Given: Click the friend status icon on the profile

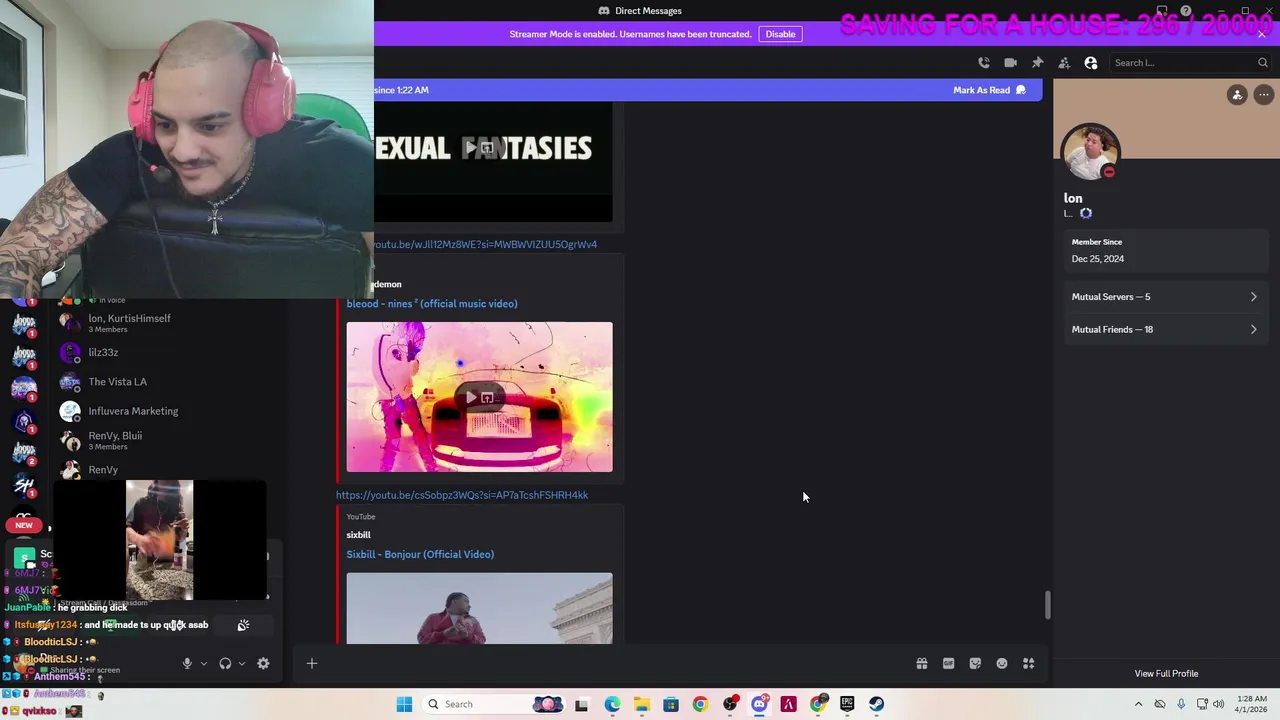Looking at the screenshot, I should pyautogui.click(x=1237, y=95).
